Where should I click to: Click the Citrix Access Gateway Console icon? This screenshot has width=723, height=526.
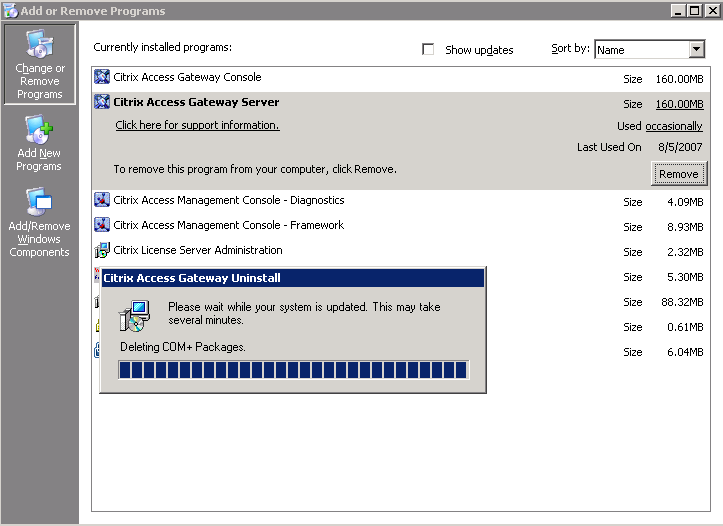102,77
